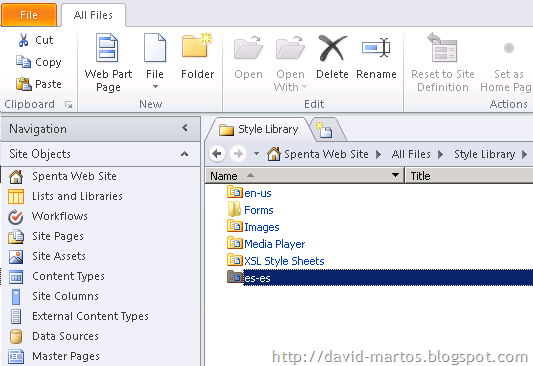Viewport: 533px width, 366px height.
Task: Click Style Library breadcrumb link
Action: 485,154
